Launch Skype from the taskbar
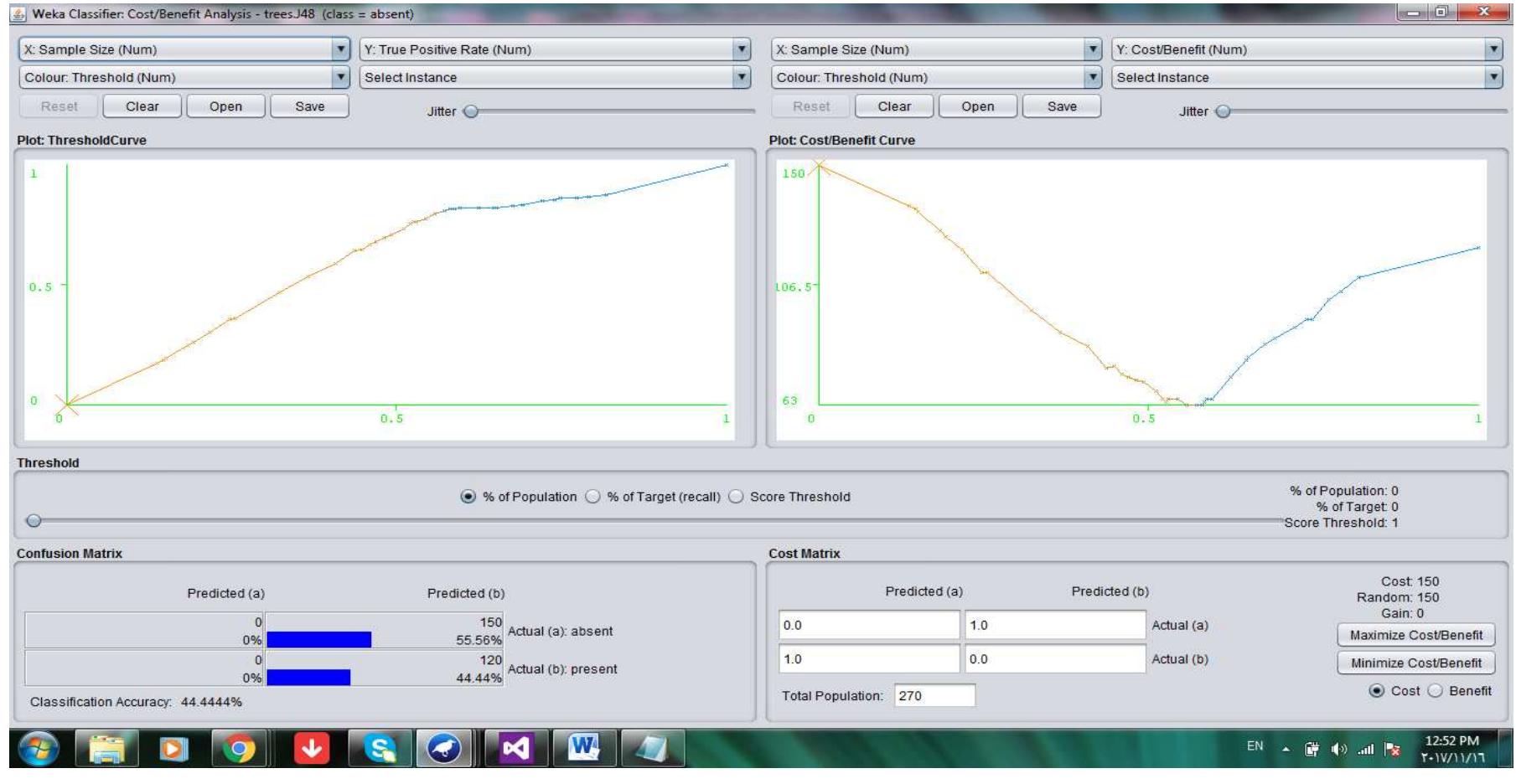The width and height of the screenshot is (1516, 784). click(380, 748)
